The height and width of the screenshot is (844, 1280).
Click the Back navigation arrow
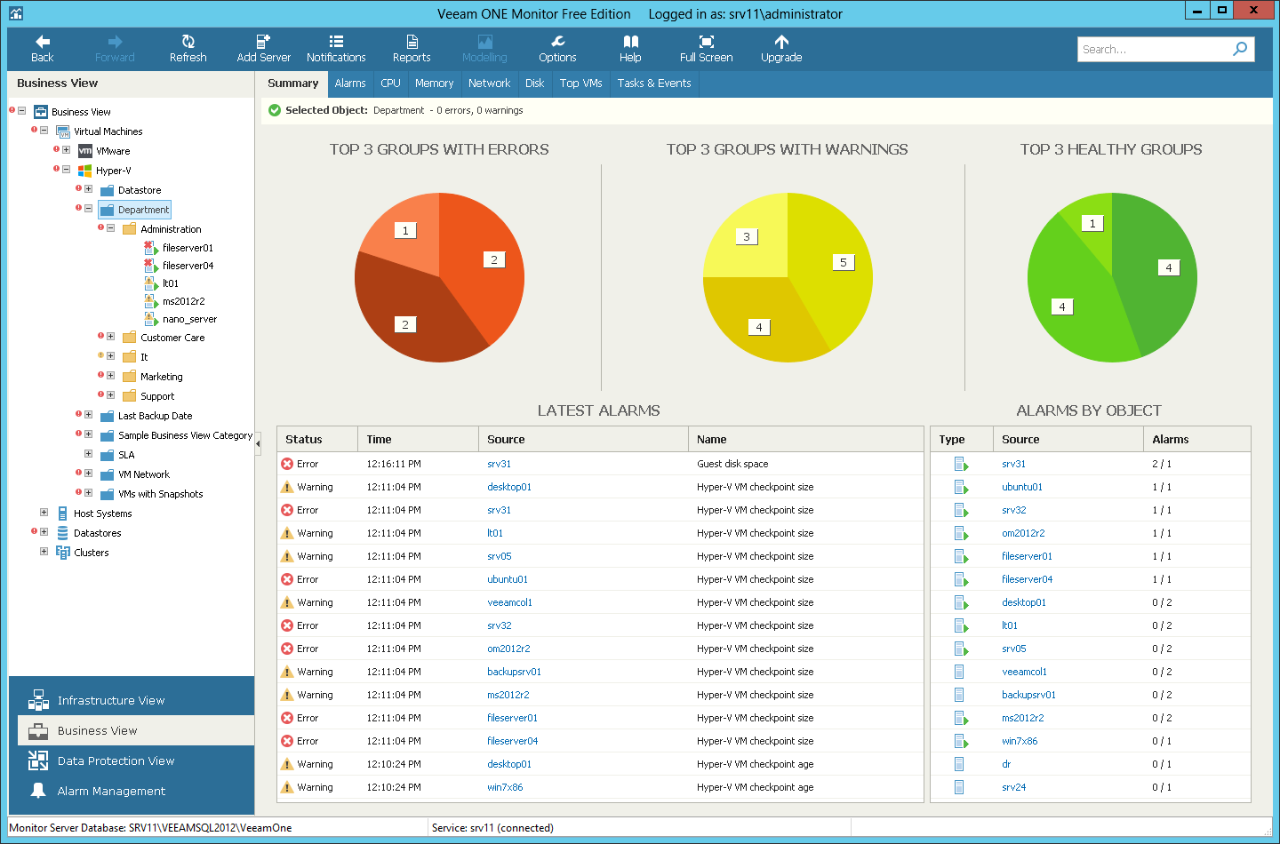pyautogui.click(x=42, y=48)
